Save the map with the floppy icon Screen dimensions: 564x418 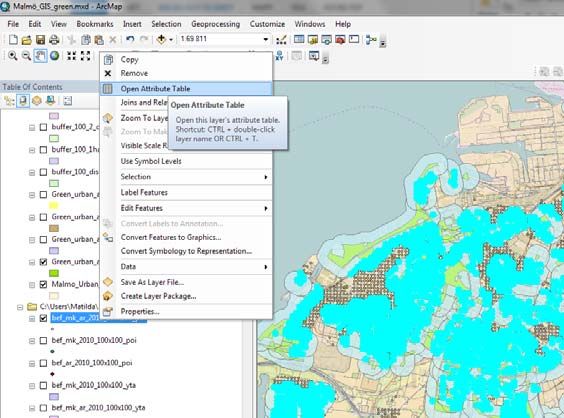[x=40, y=40]
